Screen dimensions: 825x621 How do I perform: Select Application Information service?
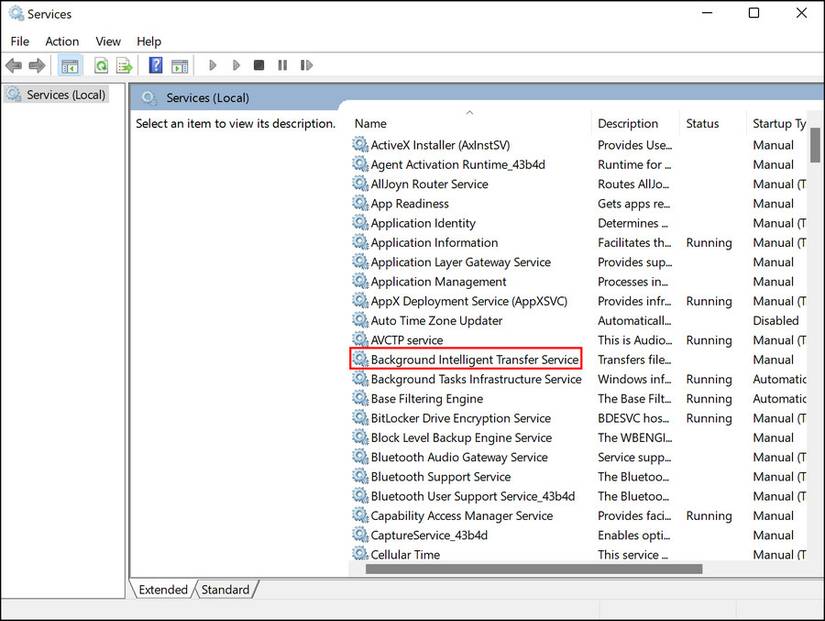tap(434, 242)
